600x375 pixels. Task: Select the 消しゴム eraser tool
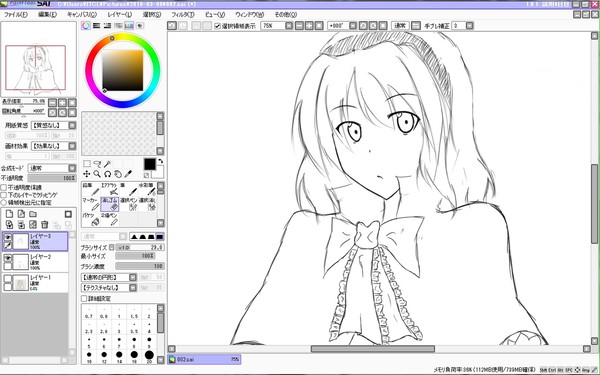(x=109, y=204)
